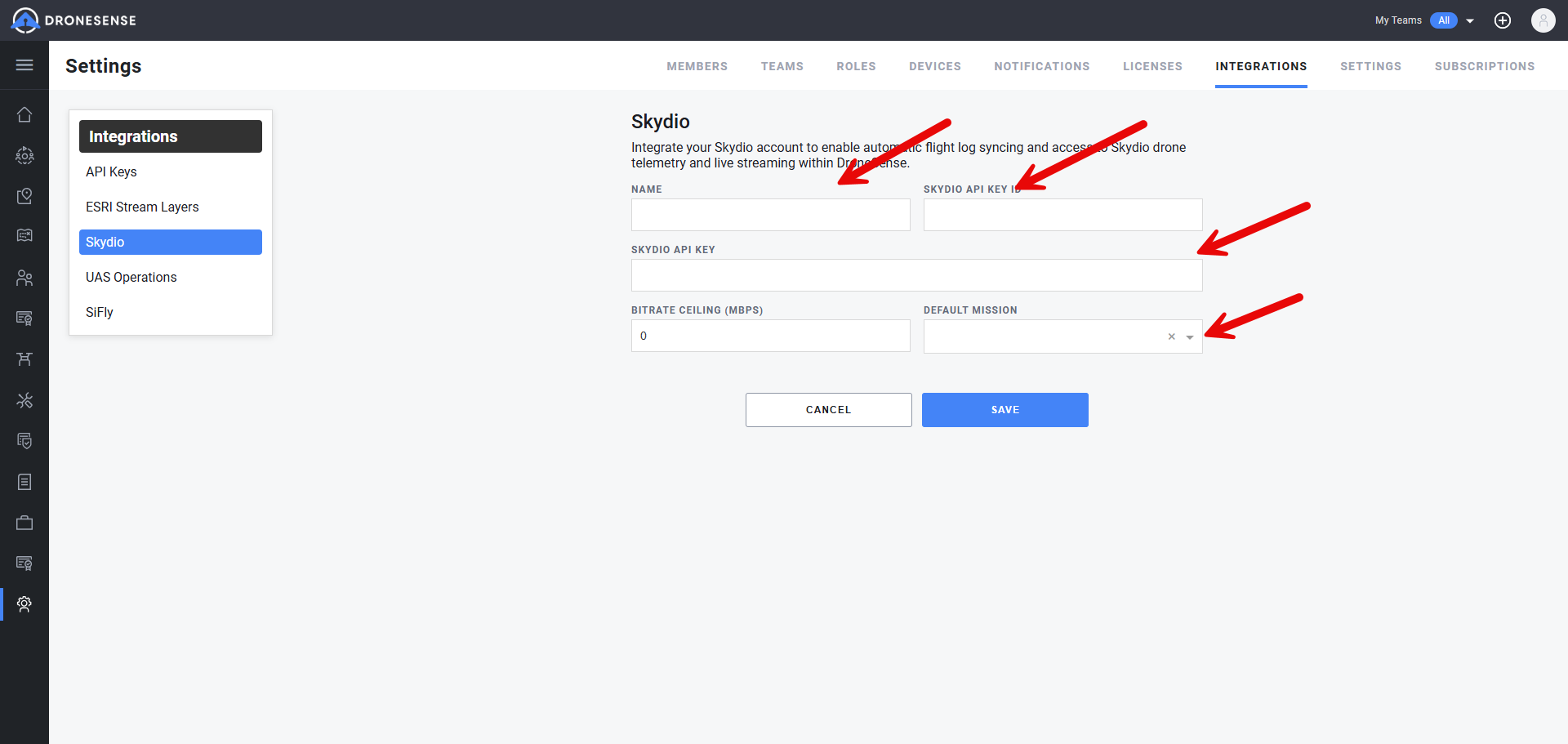Open the shield checklist sidebar icon

click(x=24, y=441)
